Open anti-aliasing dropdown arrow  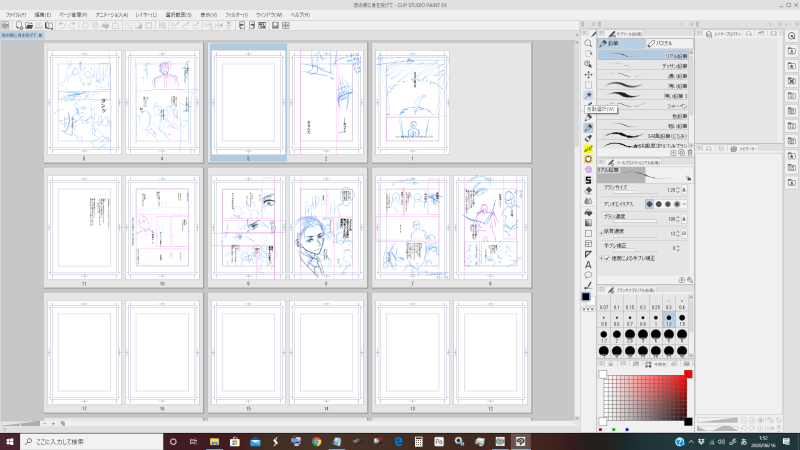click(684, 204)
